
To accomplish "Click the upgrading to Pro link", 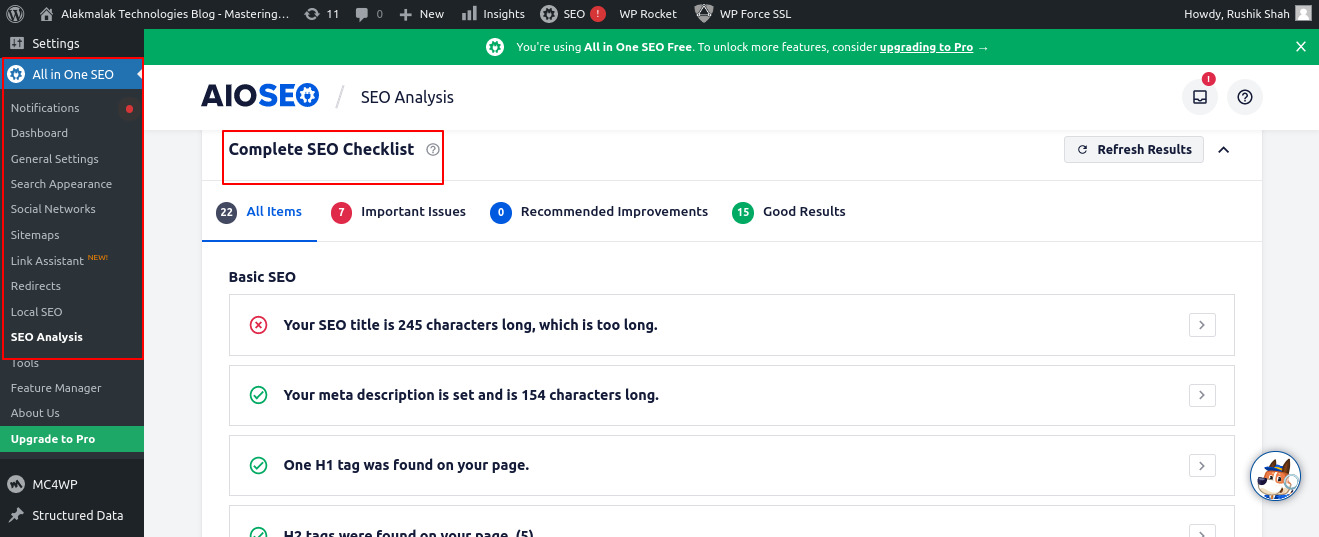I will point(926,47).
